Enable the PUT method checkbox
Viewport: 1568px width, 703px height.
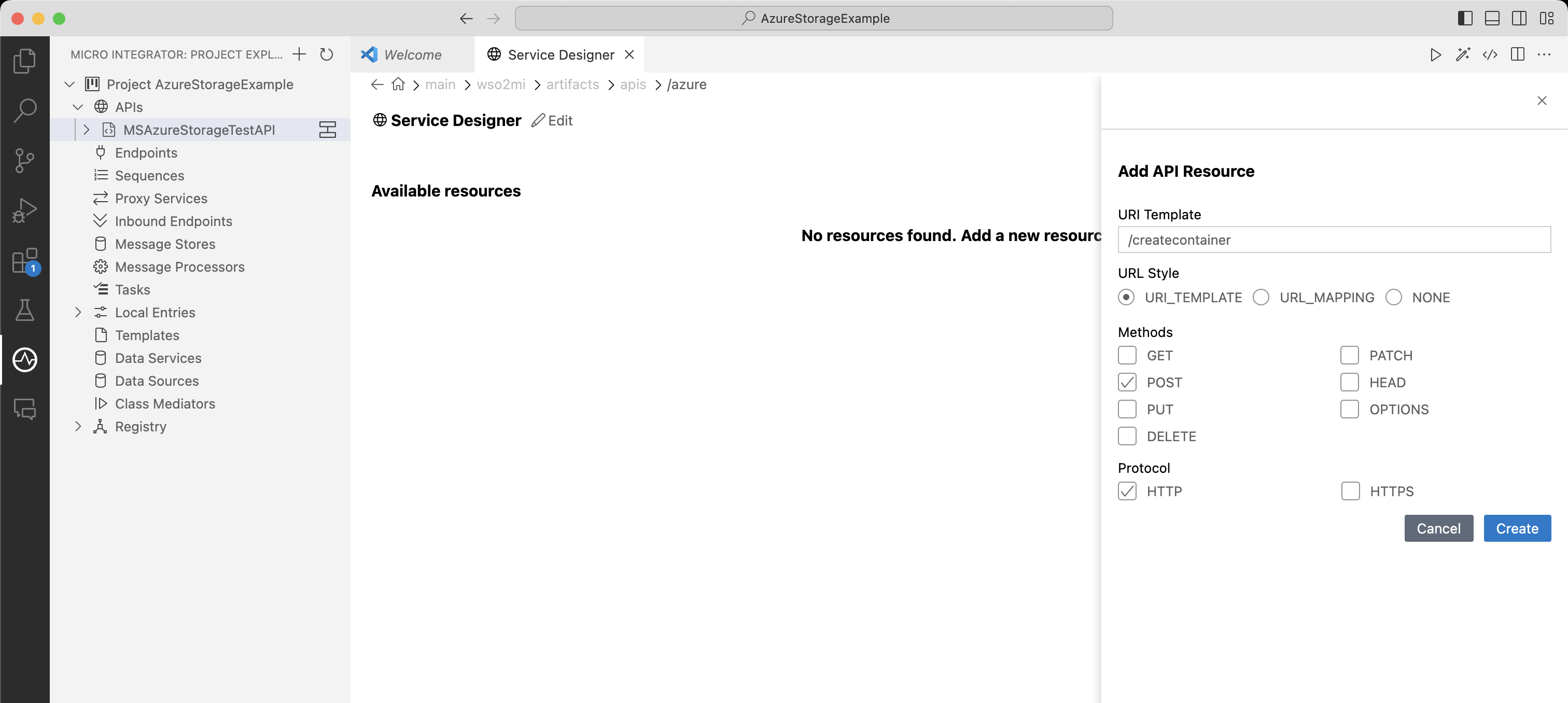[x=1127, y=409]
